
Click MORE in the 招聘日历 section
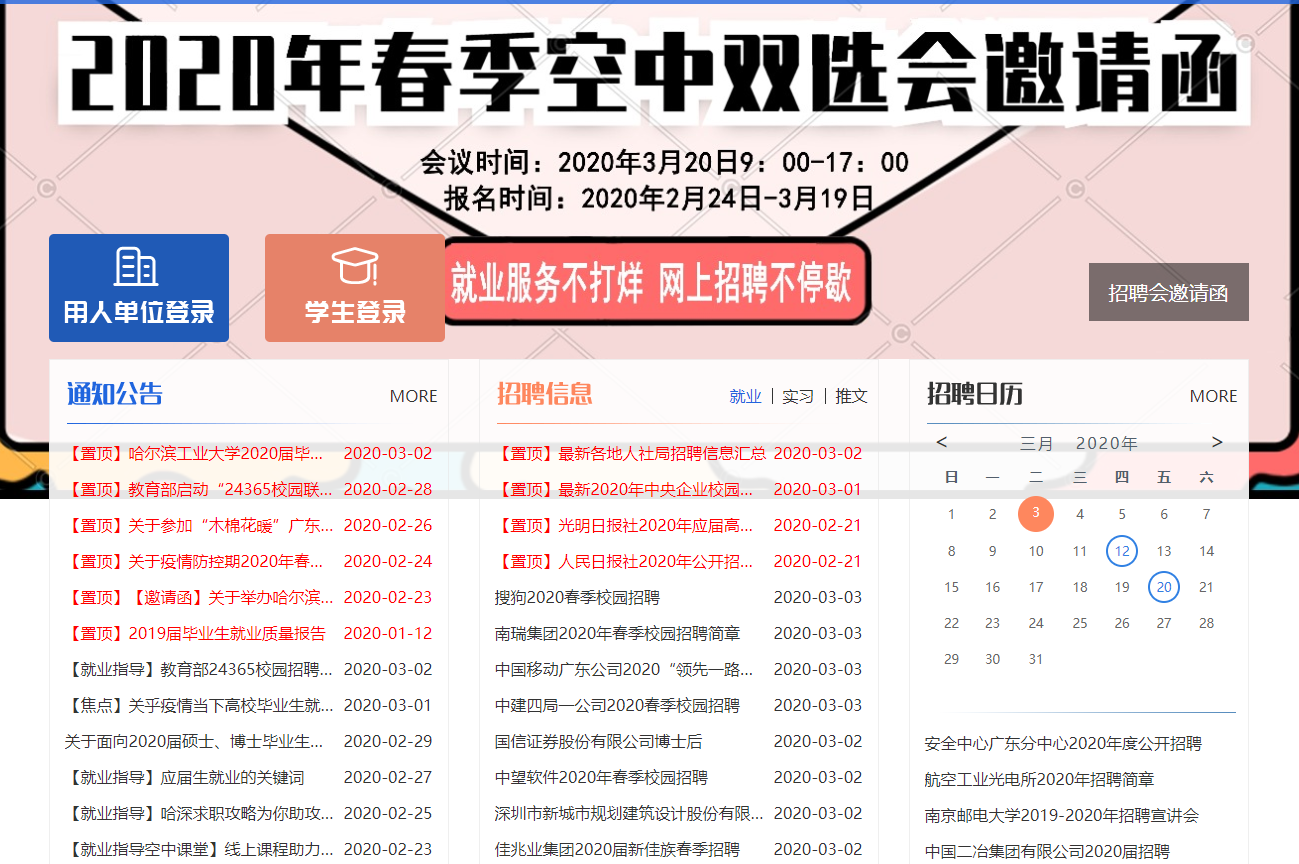pyautogui.click(x=1213, y=395)
